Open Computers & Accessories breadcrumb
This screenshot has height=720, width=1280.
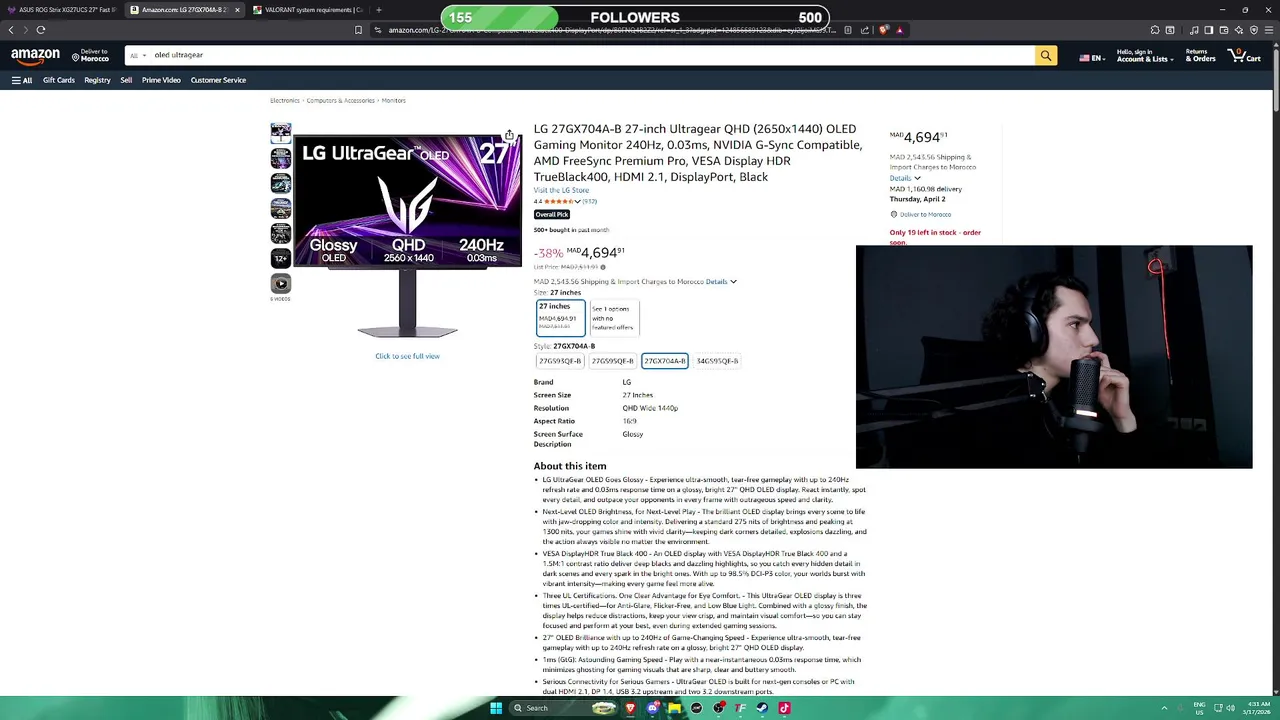[x=341, y=100]
